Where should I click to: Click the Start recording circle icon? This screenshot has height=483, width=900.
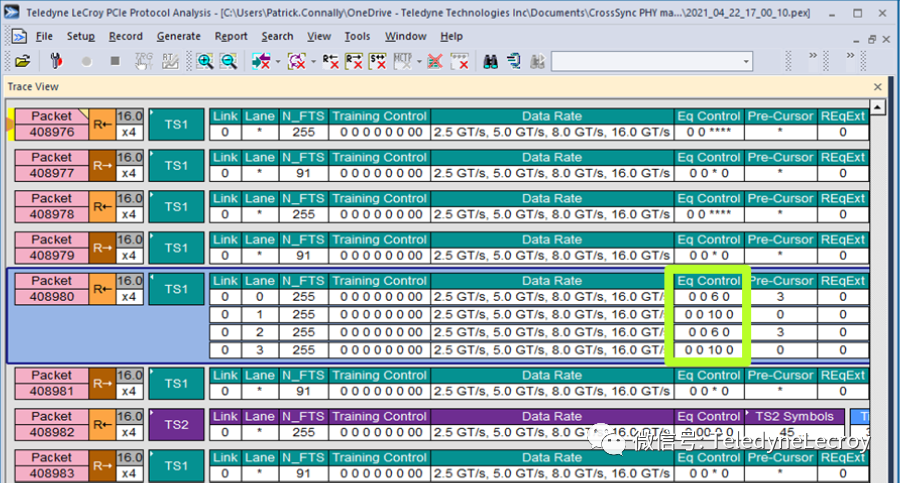(x=86, y=61)
